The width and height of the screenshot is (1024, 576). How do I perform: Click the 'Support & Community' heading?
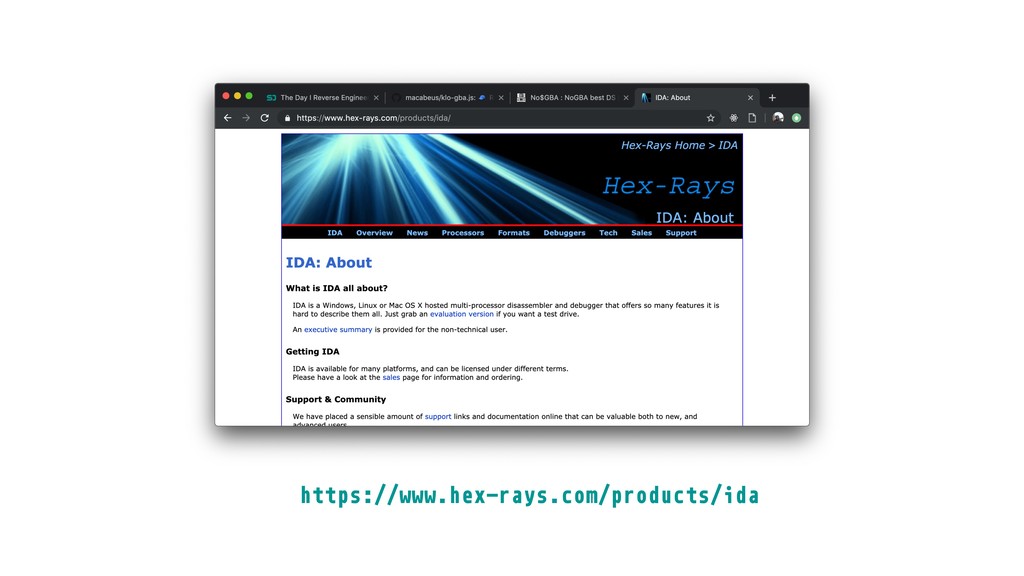[x=336, y=400]
